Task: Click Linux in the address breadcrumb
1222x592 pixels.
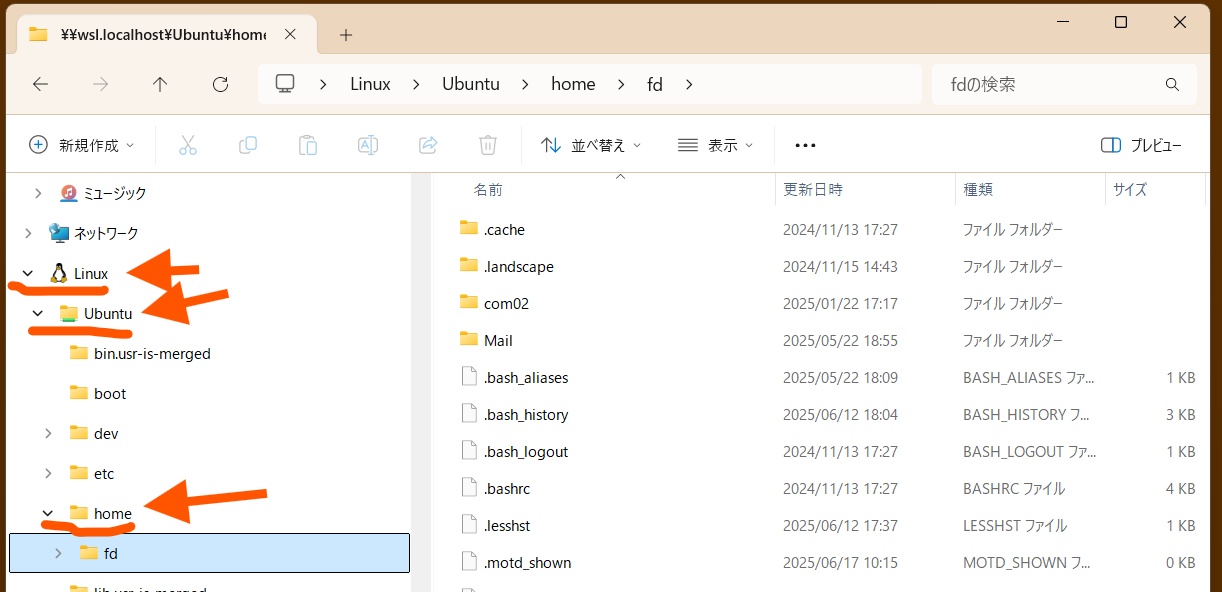Action: pos(370,84)
